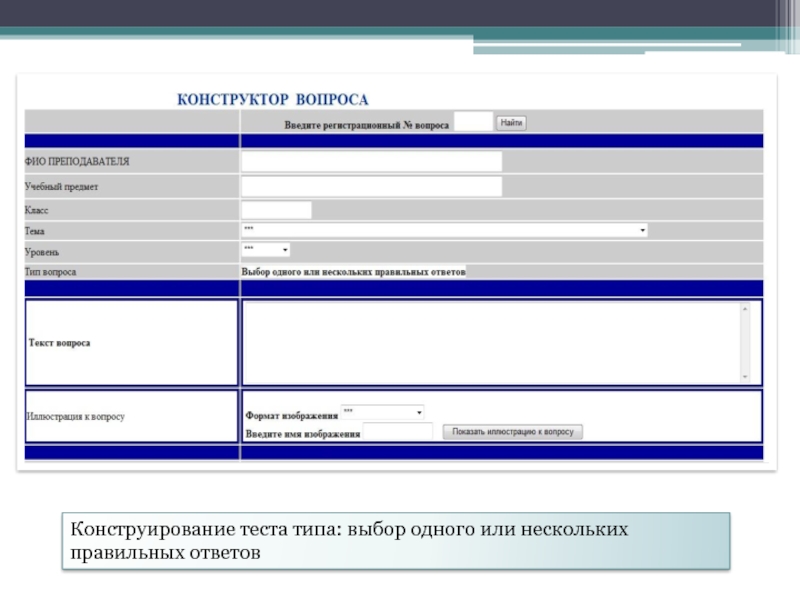Click the Иллюстрация к вопросу label cell
The height and width of the screenshot is (600, 800).
tap(132, 416)
